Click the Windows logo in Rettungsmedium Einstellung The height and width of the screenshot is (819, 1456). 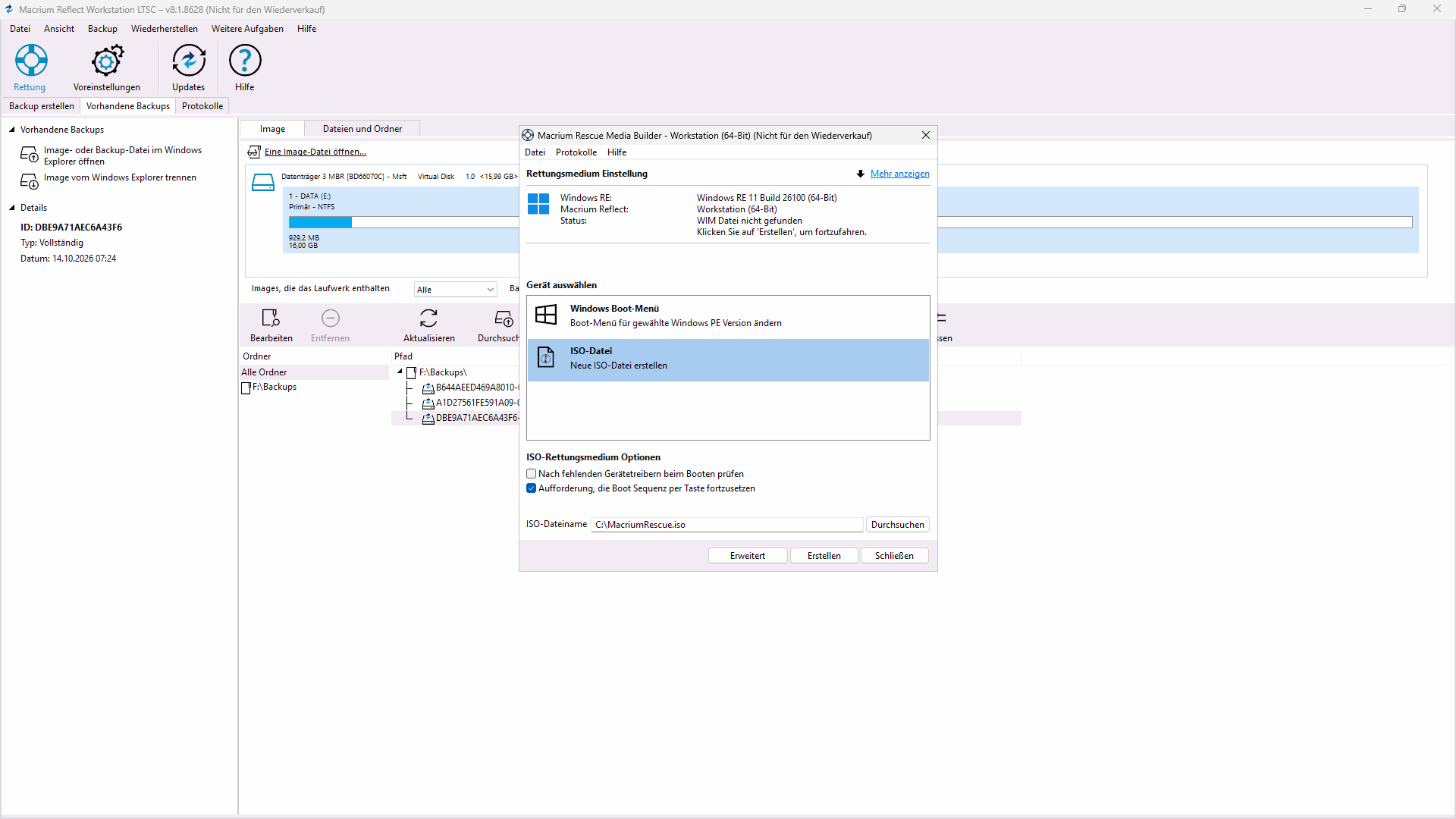click(538, 203)
